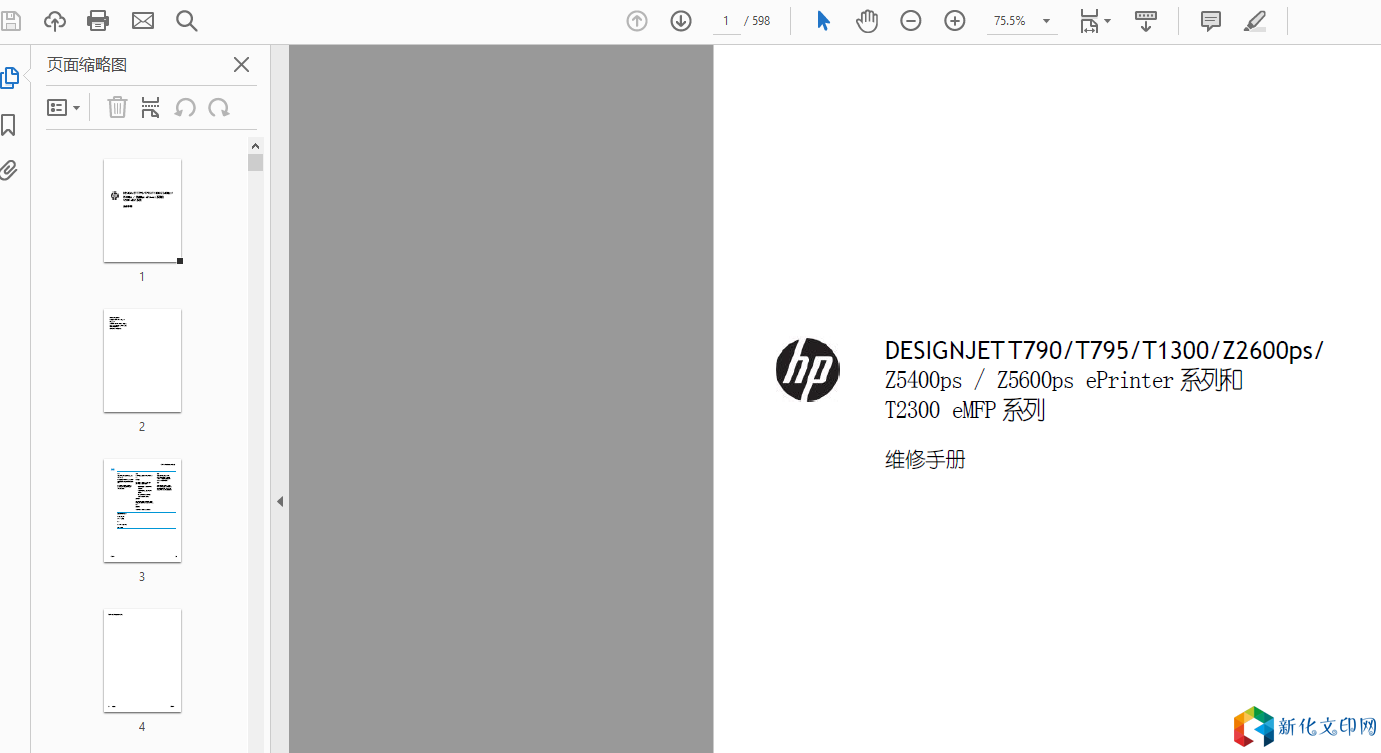Zoom in with the plus button

click(955, 21)
